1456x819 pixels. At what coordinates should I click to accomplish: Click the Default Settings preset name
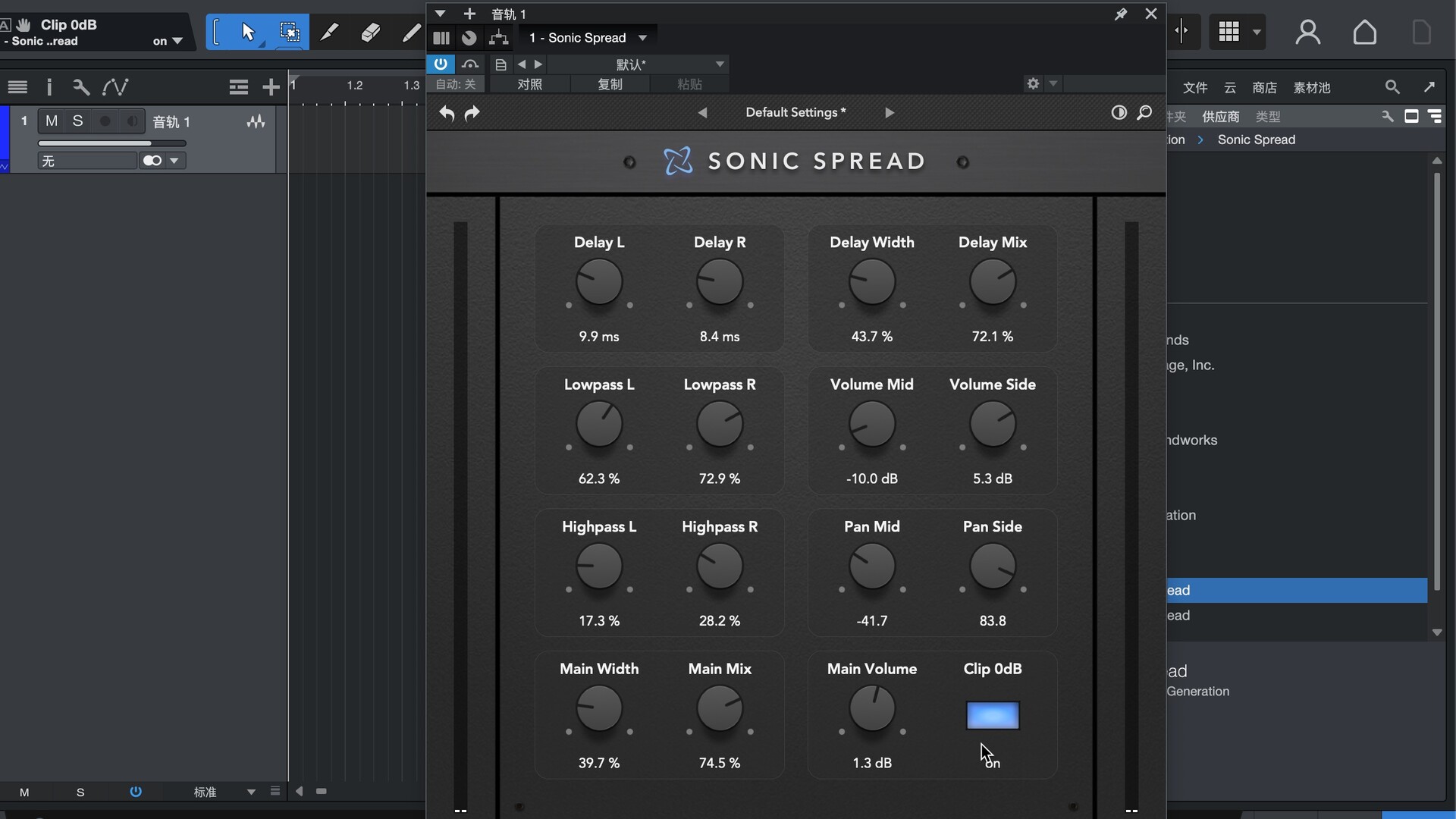[x=795, y=112]
